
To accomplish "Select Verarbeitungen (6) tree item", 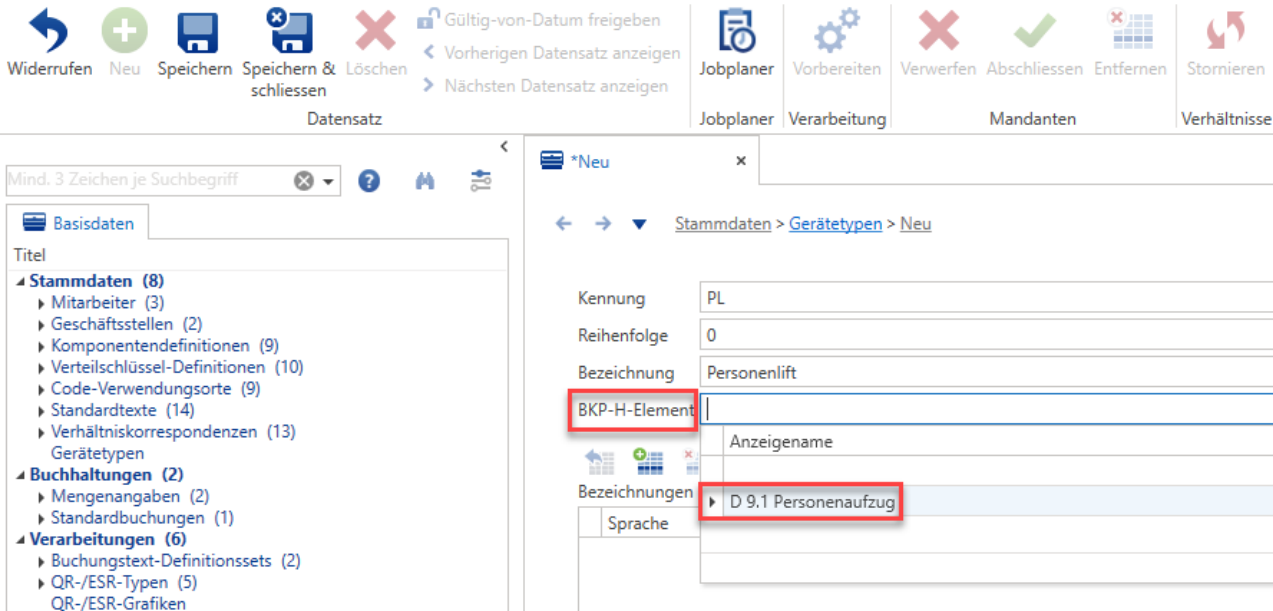I will pos(107,540).
